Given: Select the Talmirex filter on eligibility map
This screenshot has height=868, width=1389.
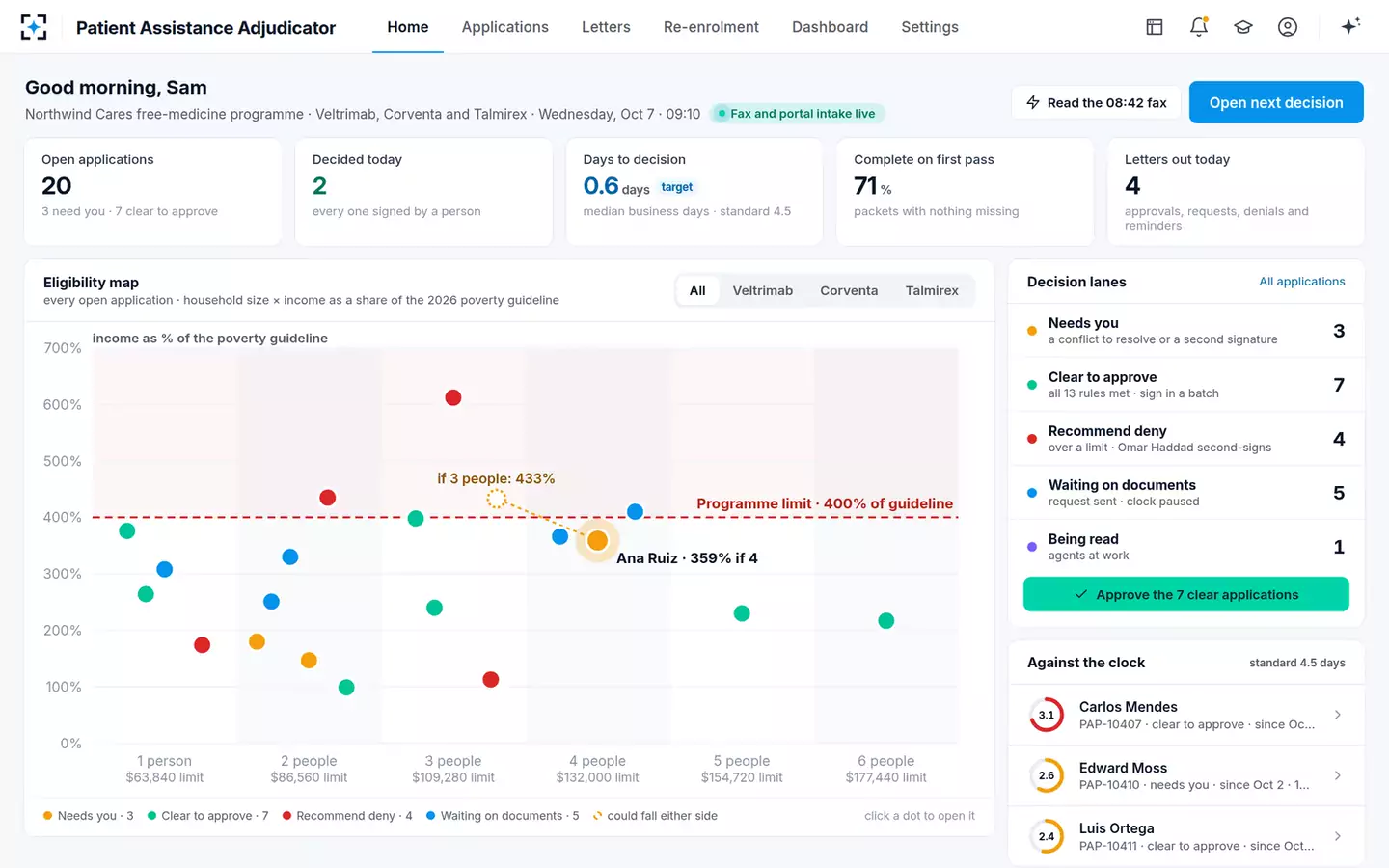Looking at the screenshot, I should click(x=932, y=290).
